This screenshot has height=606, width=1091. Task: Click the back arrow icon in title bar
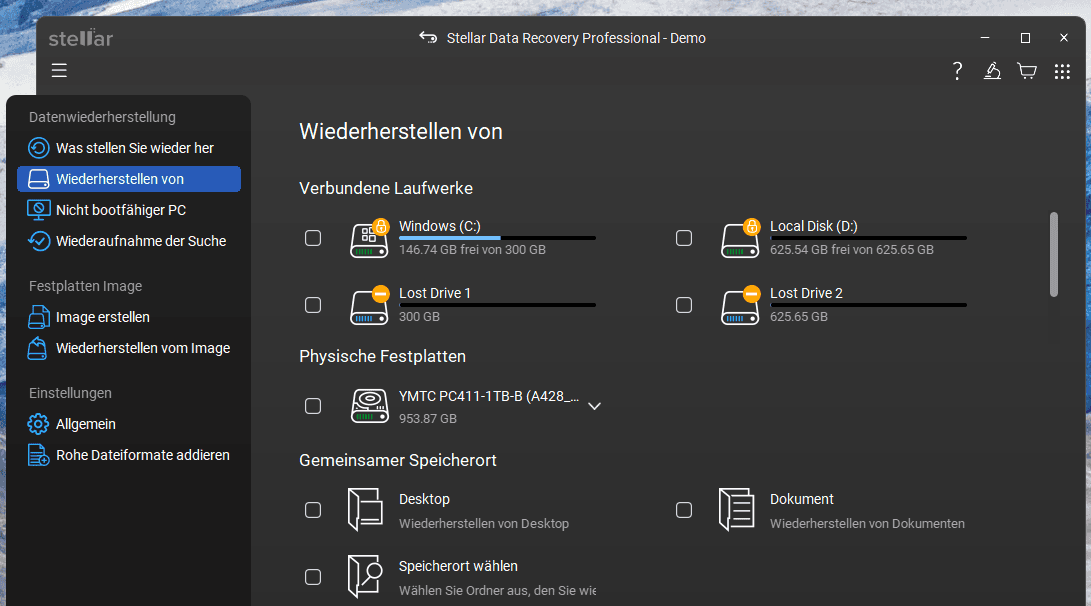(x=428, y=38)
